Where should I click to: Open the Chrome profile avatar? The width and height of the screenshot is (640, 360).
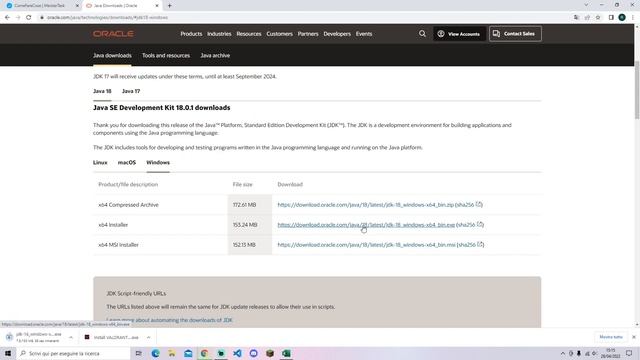pos(622,18)
